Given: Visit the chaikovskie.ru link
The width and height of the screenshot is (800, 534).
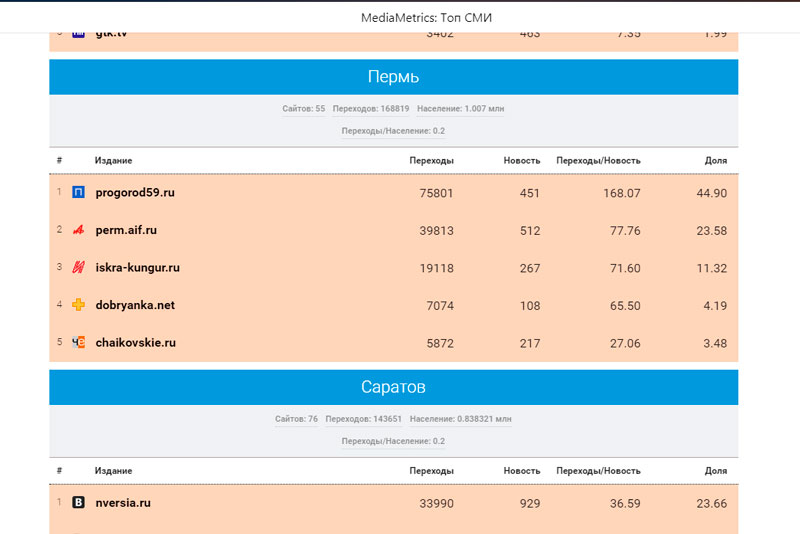Looking at the screenshot, I should [136, 343].
